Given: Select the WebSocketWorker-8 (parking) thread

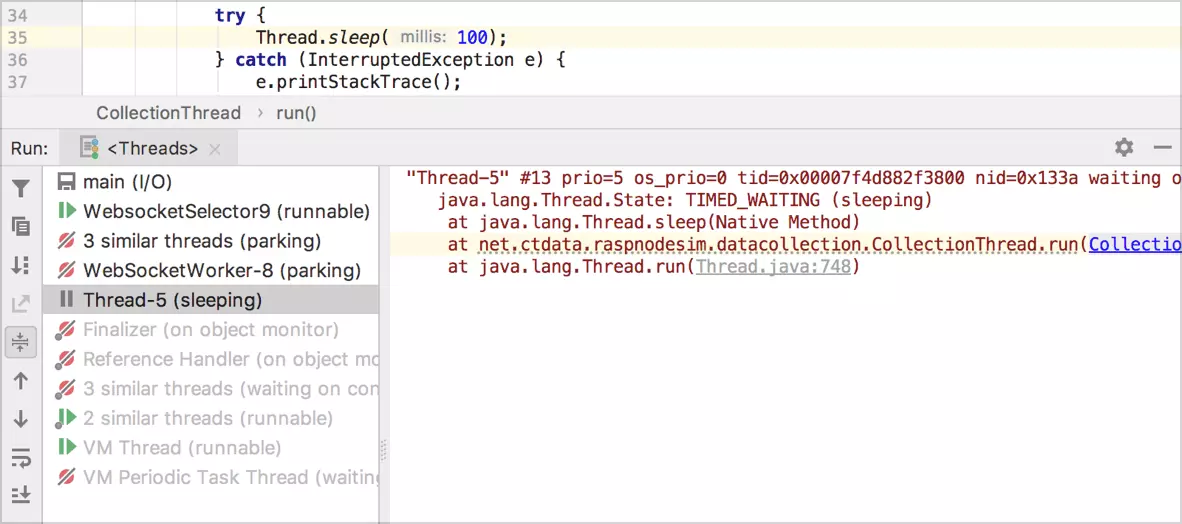Looking at the screenshot, I should click(221, 271).
